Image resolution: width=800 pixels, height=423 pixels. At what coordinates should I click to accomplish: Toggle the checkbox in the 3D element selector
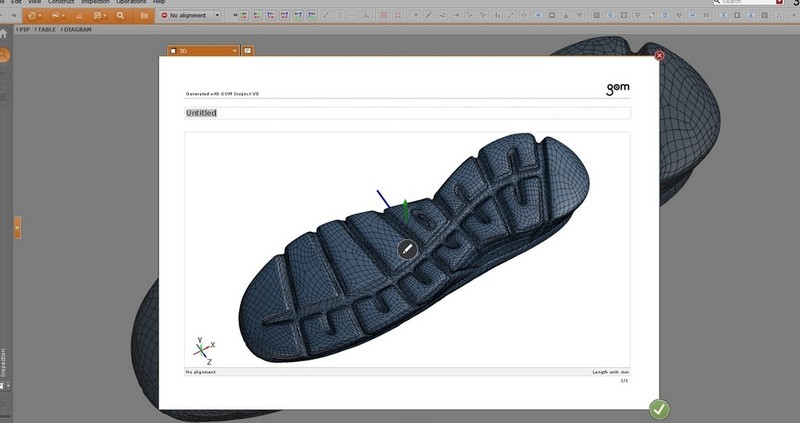point(173,50)
